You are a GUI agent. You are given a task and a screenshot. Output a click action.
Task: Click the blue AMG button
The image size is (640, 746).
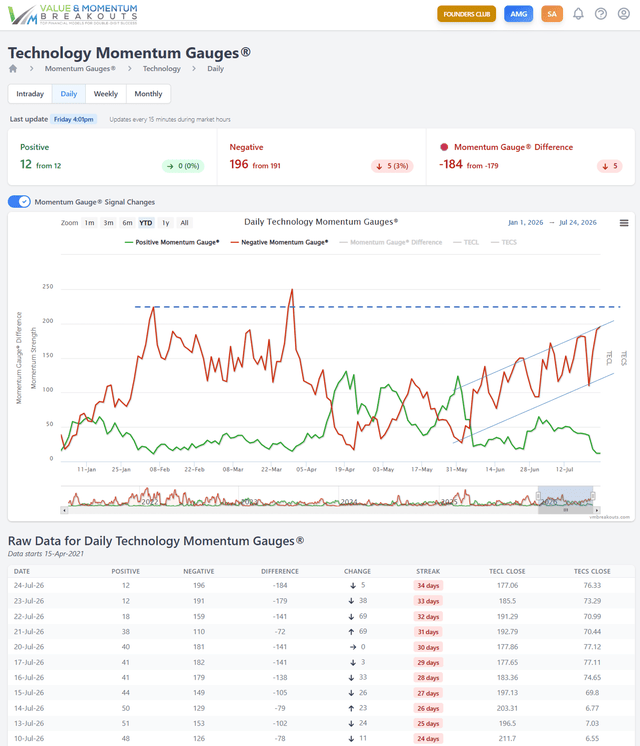(x=519, y=14)
